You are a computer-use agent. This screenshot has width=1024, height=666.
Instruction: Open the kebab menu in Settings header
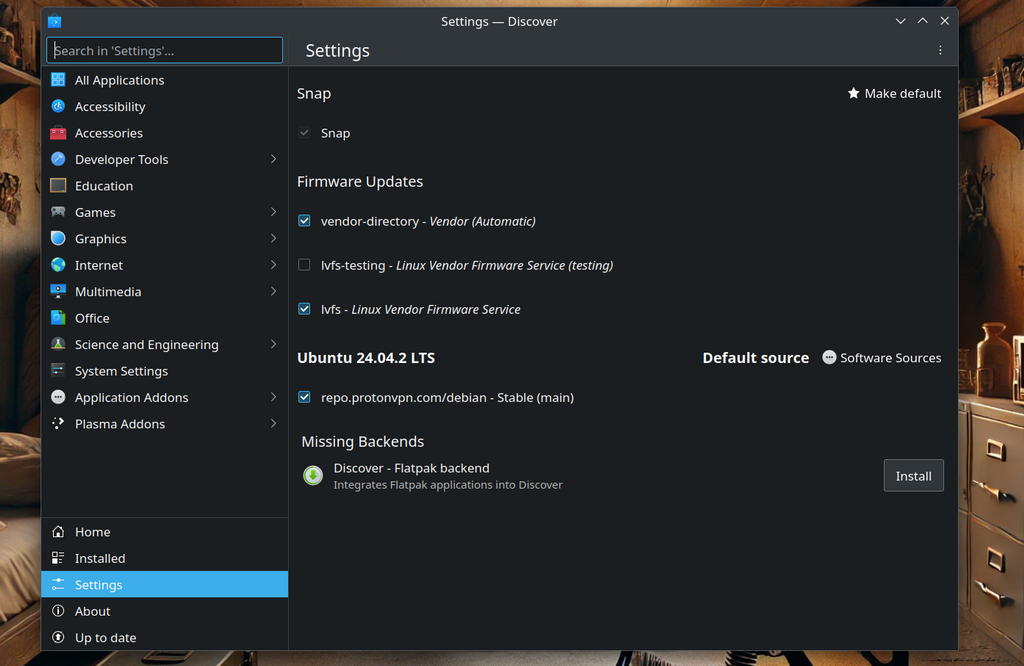pyautogui.click(x=940, y=50)
